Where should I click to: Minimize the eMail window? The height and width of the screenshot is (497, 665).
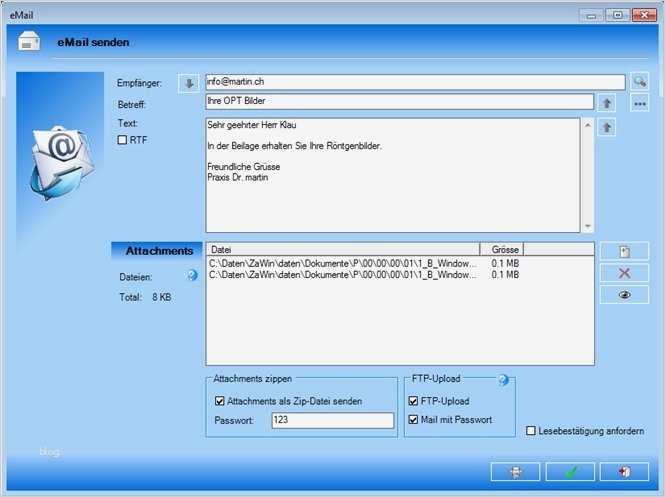pos(591,16)
